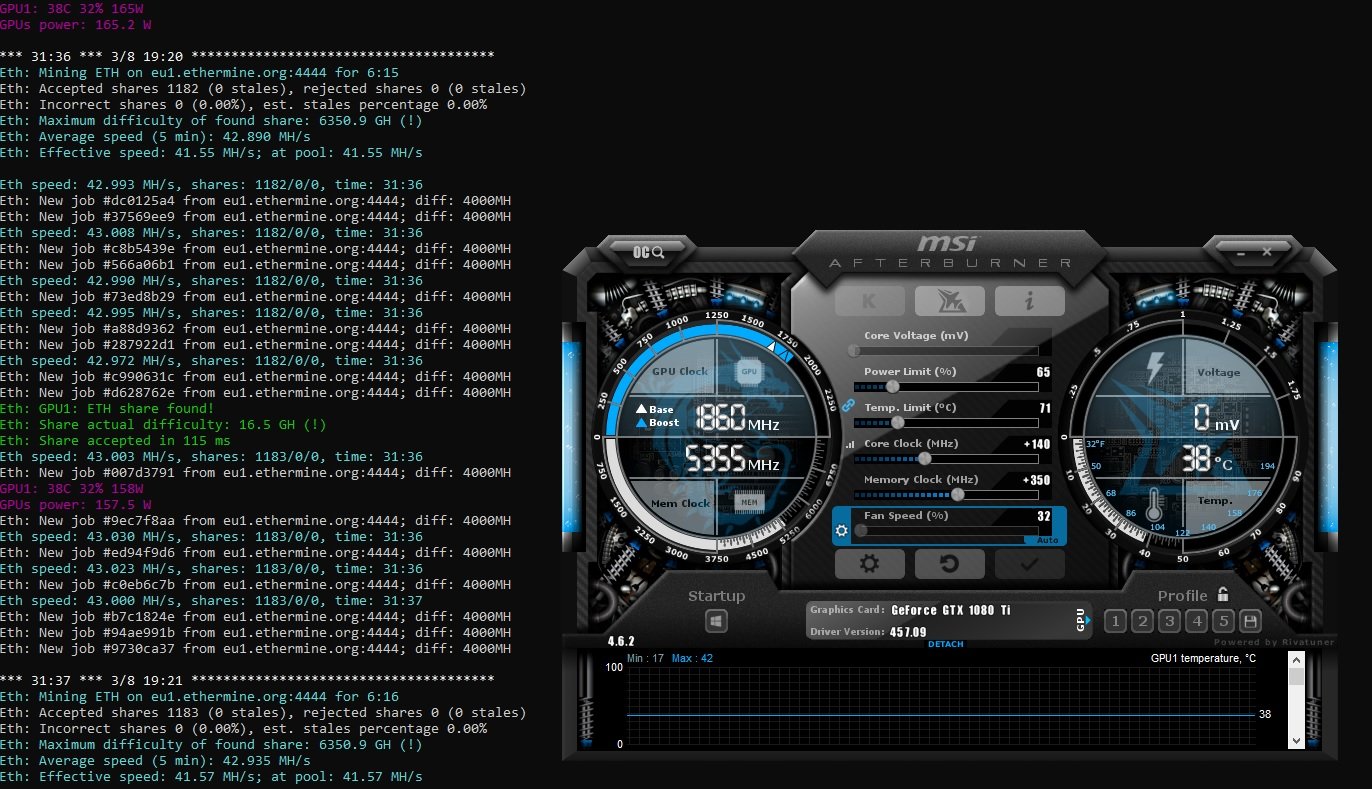Toggle the power and temp limit link icon

(849, 406)
